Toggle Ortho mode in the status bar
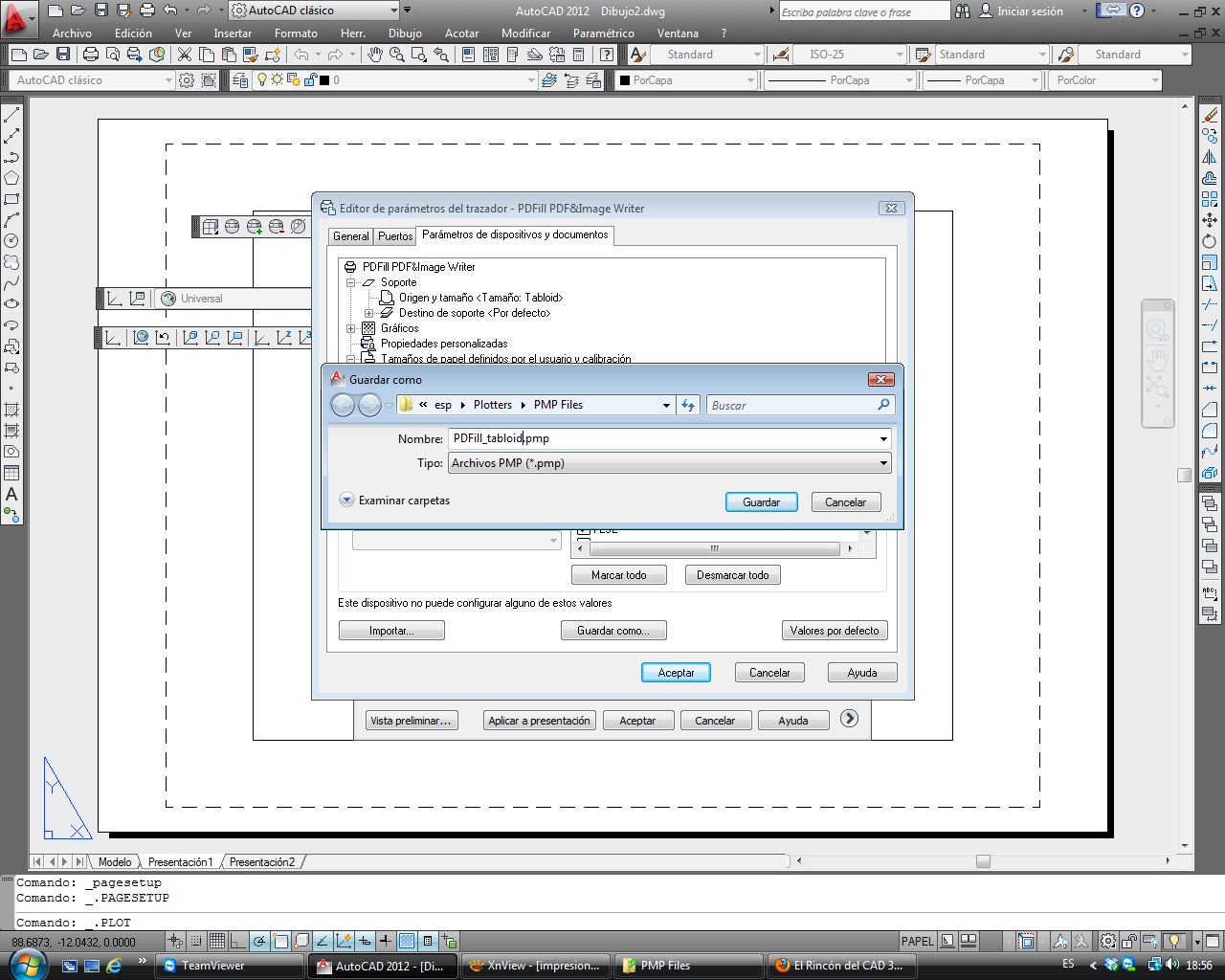The image size is (1225, 980). pos(238,941)
